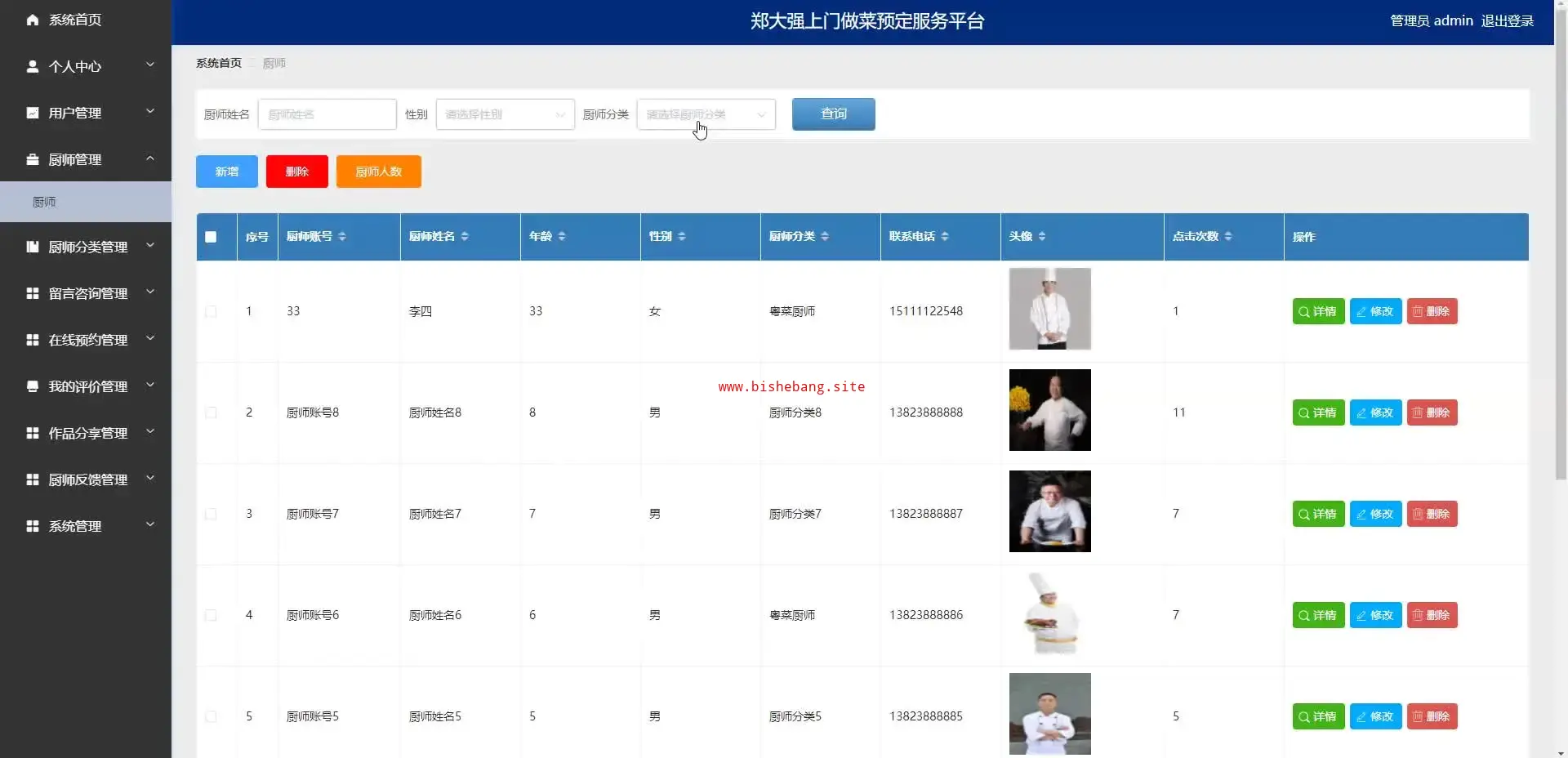Viewport: 1568px width, 758px height.
Task: Click the 系统首页 breadcrumb link
Action: (x=219, y=63)
